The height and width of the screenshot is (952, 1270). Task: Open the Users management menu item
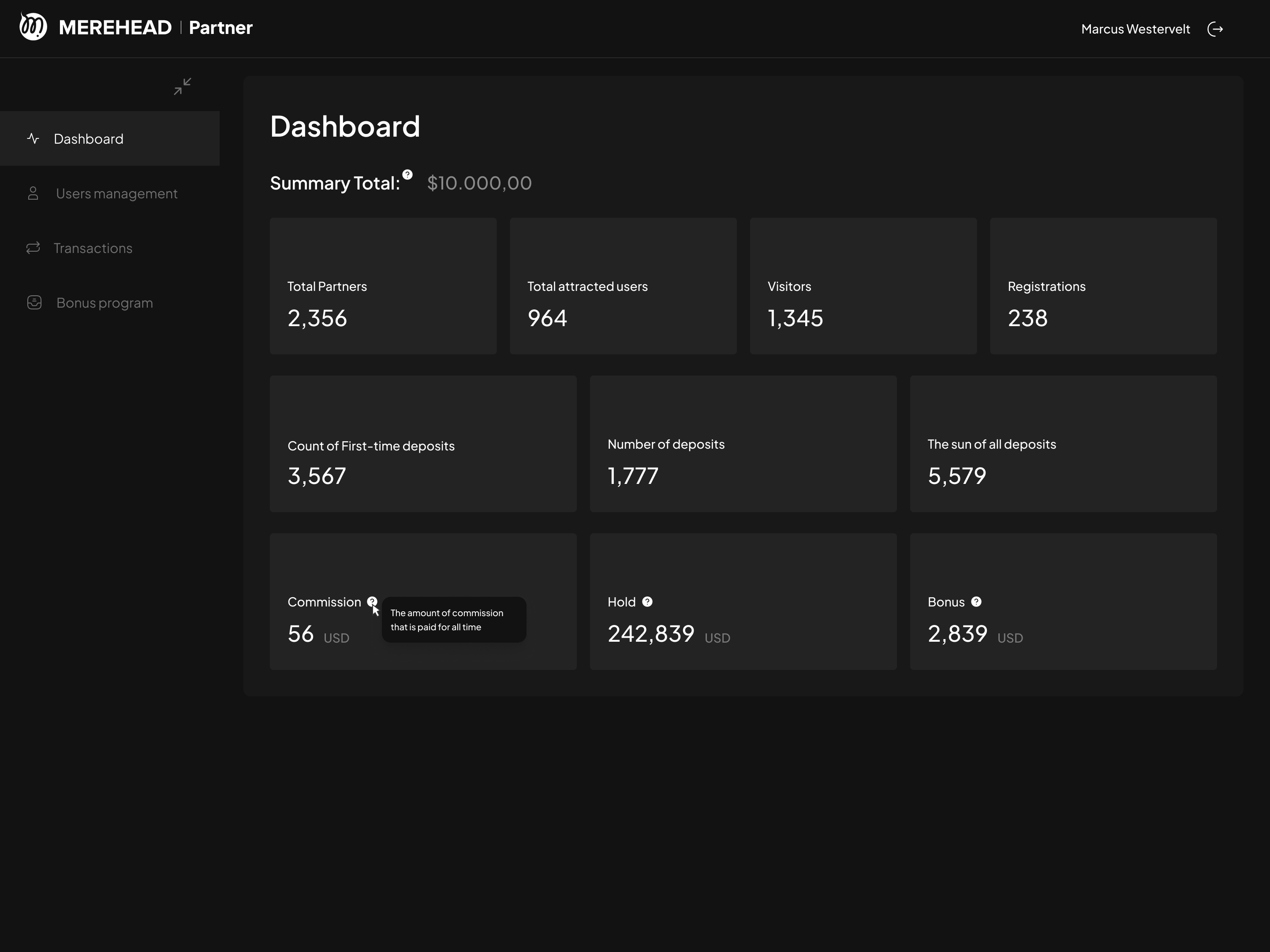(116, 193)
